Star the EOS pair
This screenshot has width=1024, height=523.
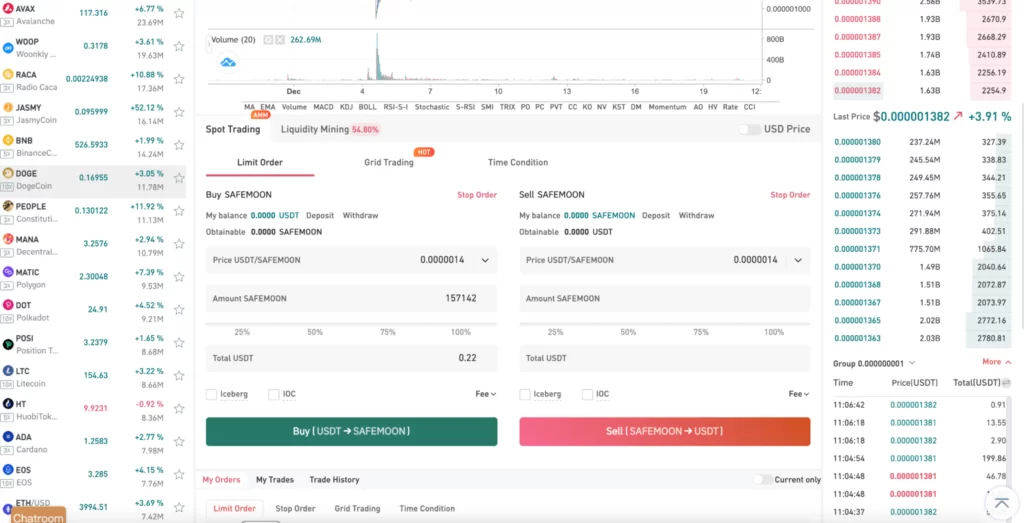179,474
